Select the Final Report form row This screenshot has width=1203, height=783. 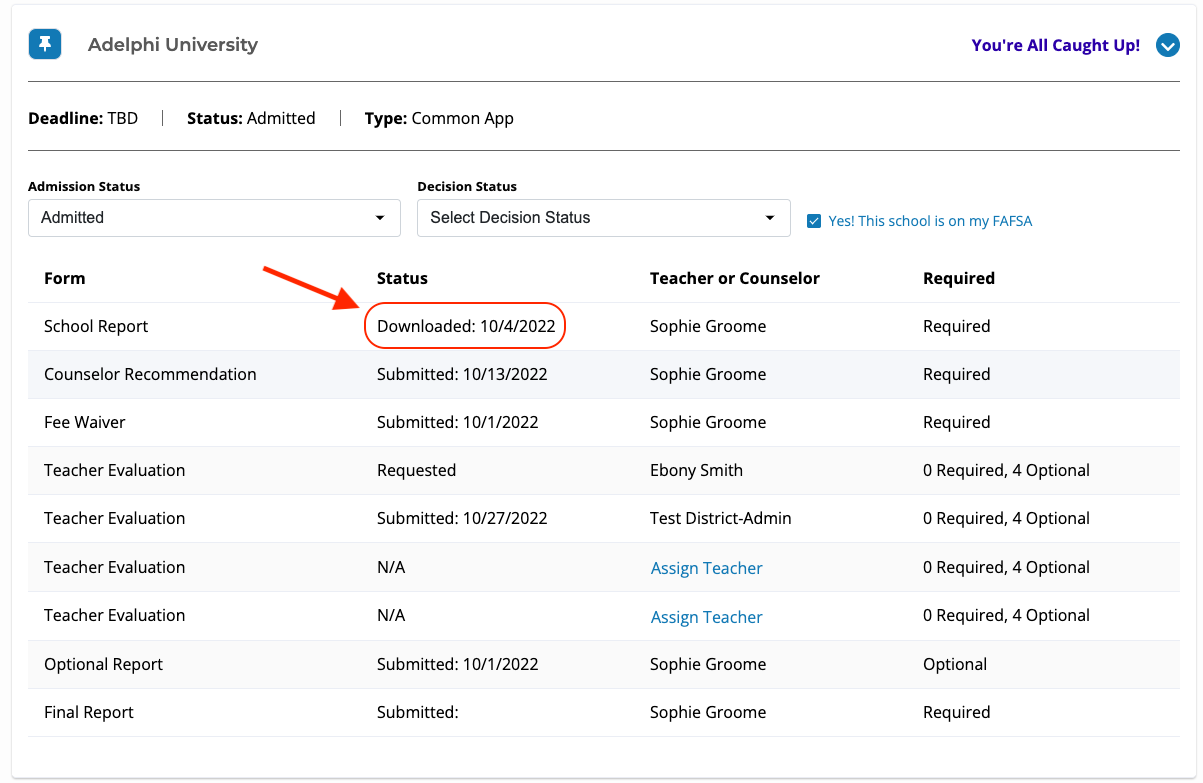(x=89, y=712)
